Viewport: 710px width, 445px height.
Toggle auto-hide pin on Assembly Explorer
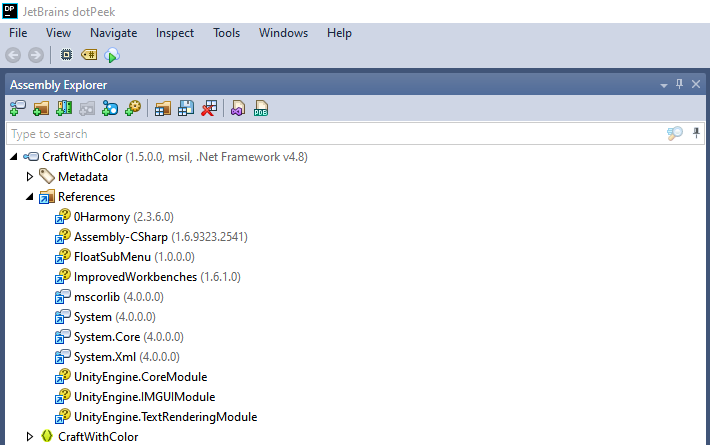coord(679,84)
